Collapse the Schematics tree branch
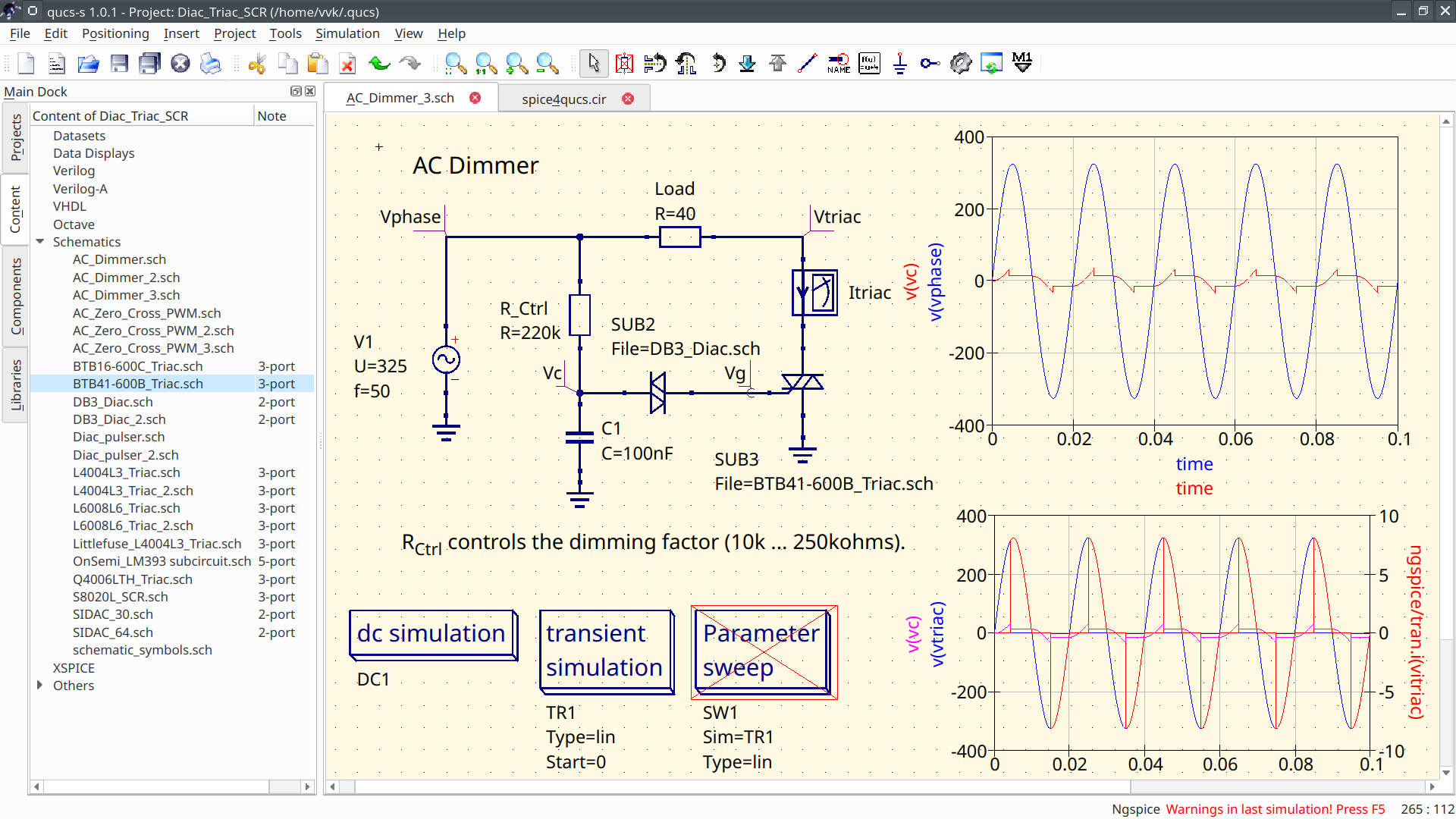The image size is (1456, 819). tap(40, 242)
